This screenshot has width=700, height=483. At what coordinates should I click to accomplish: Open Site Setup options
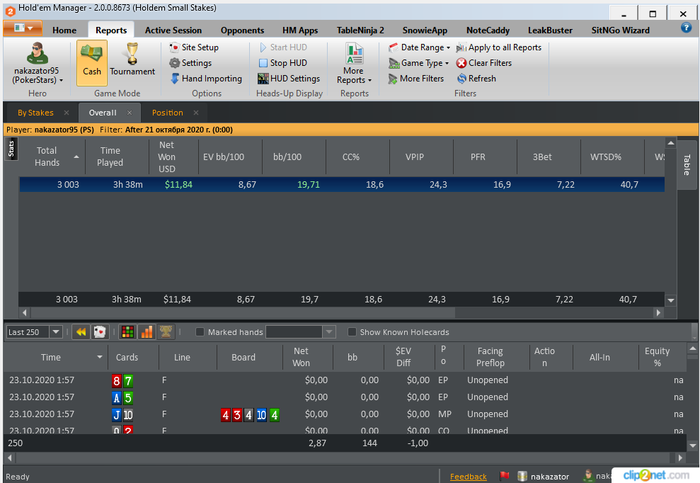tap(194, 47)
